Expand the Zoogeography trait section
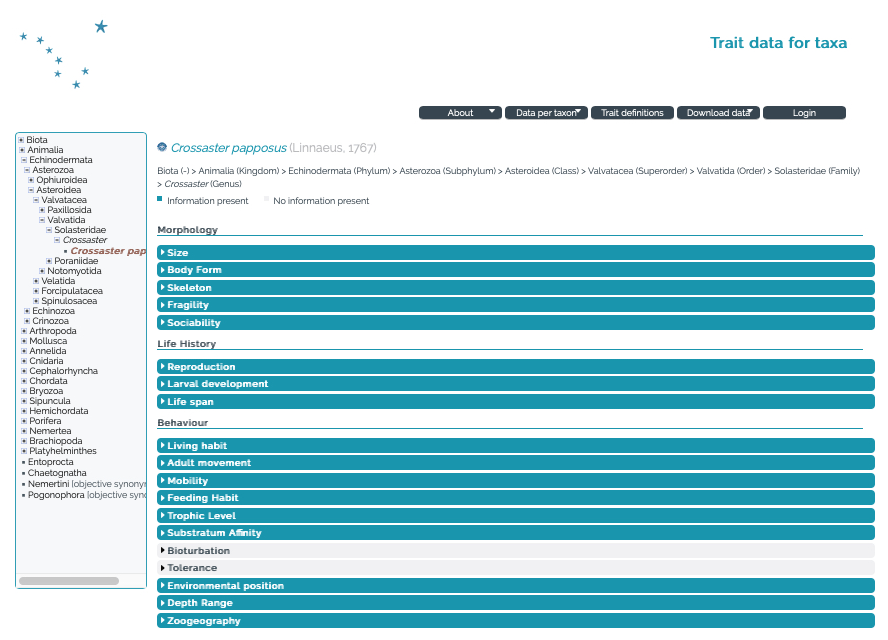The height and width of the screenshot is (640, 888). pos(515,621)
